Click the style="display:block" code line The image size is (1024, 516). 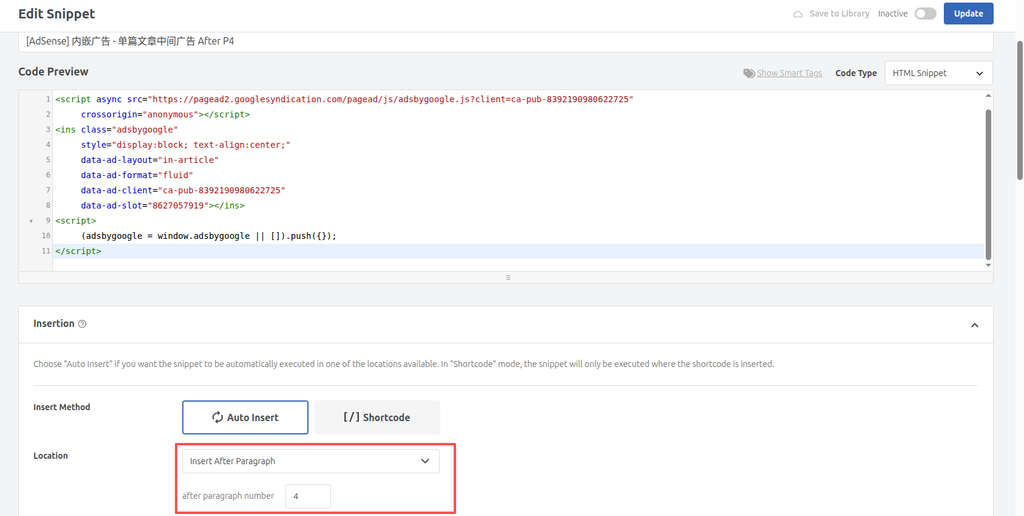[185, 144]
